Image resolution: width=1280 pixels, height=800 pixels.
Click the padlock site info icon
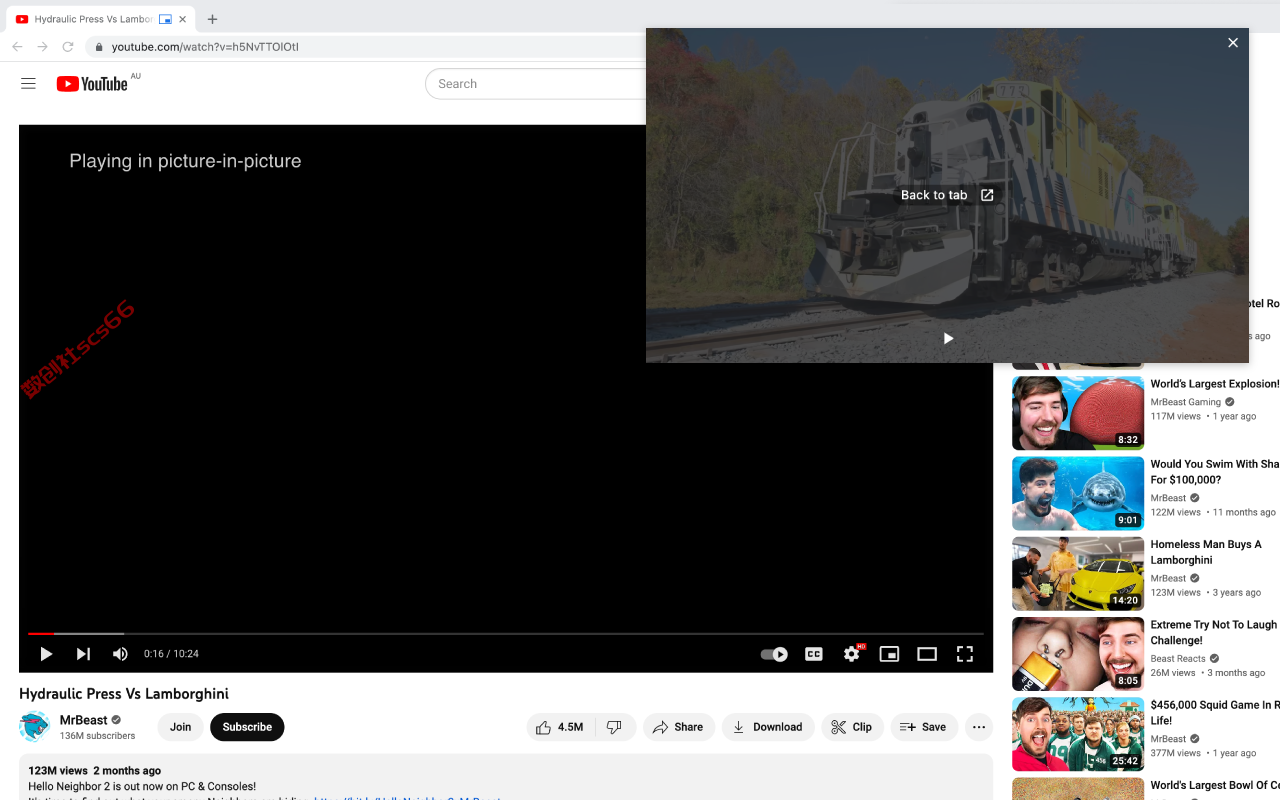tap(98, 47)
